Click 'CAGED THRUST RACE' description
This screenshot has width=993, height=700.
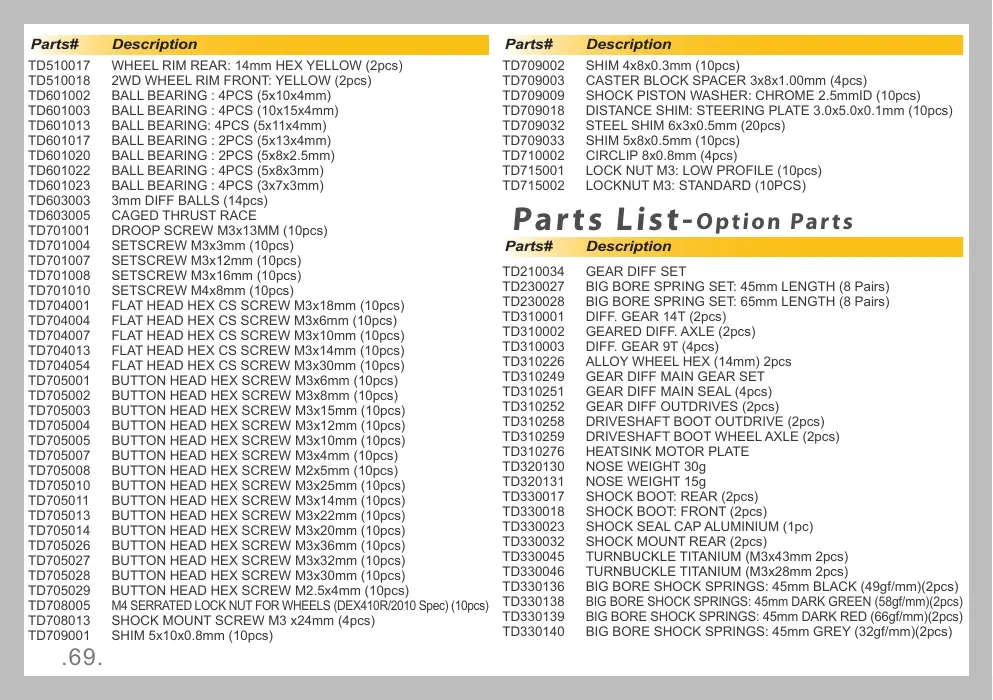(184, 215)
